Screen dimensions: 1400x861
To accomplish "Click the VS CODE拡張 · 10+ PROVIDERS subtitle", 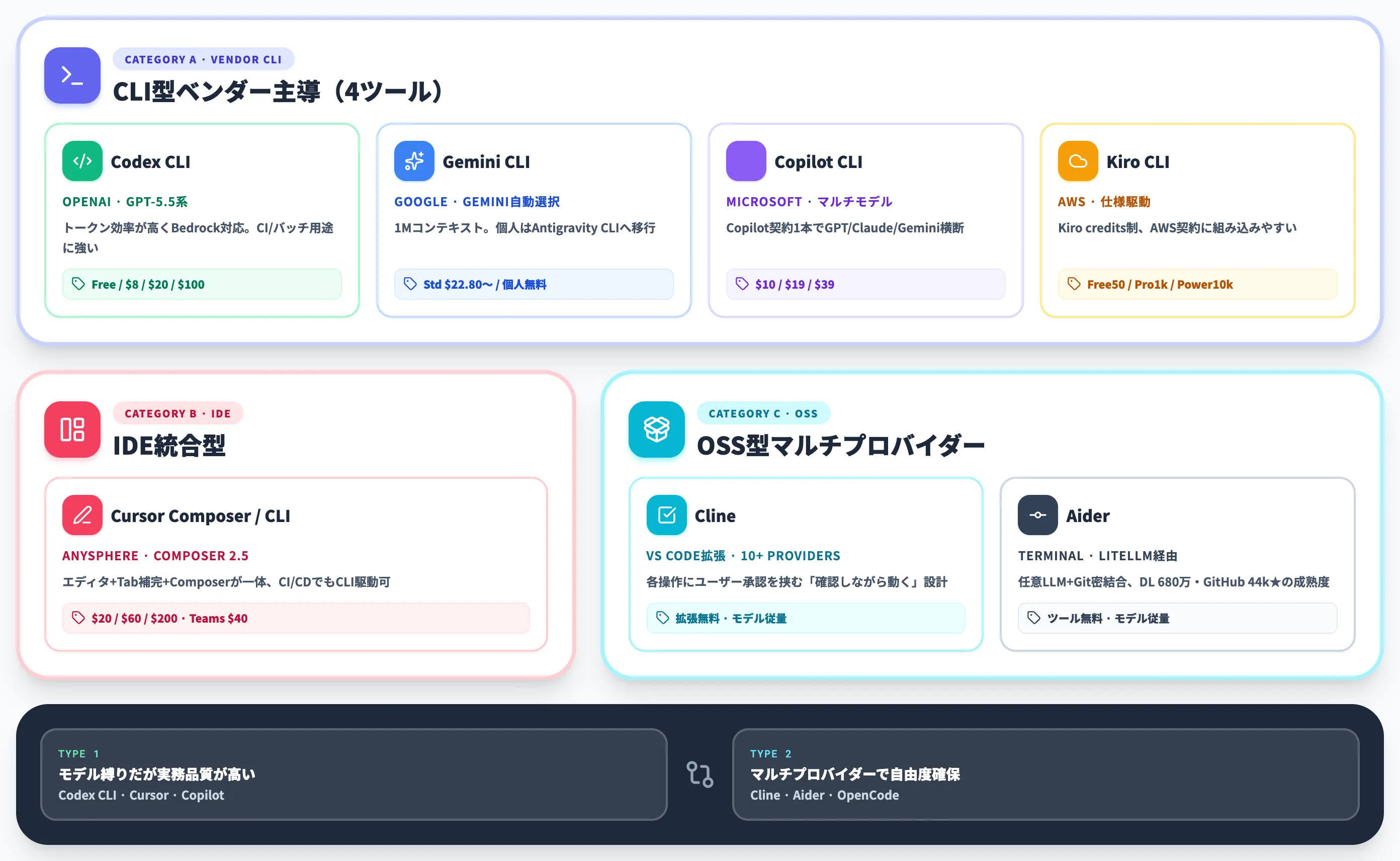I will (x=743, y=556).
